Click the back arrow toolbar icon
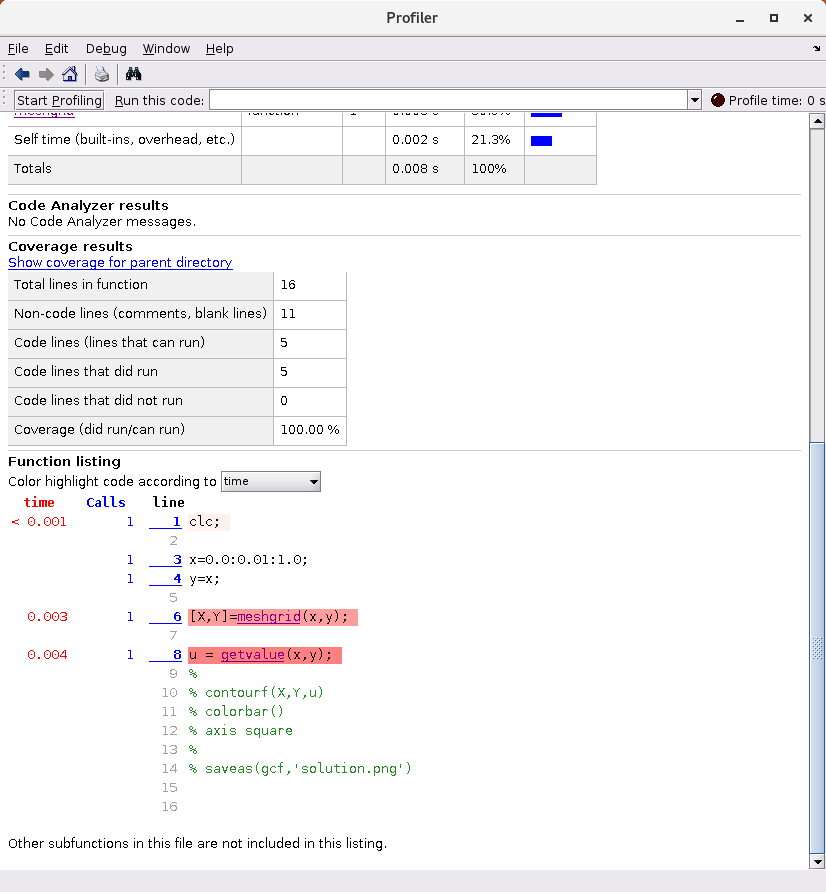 (22, 74)
